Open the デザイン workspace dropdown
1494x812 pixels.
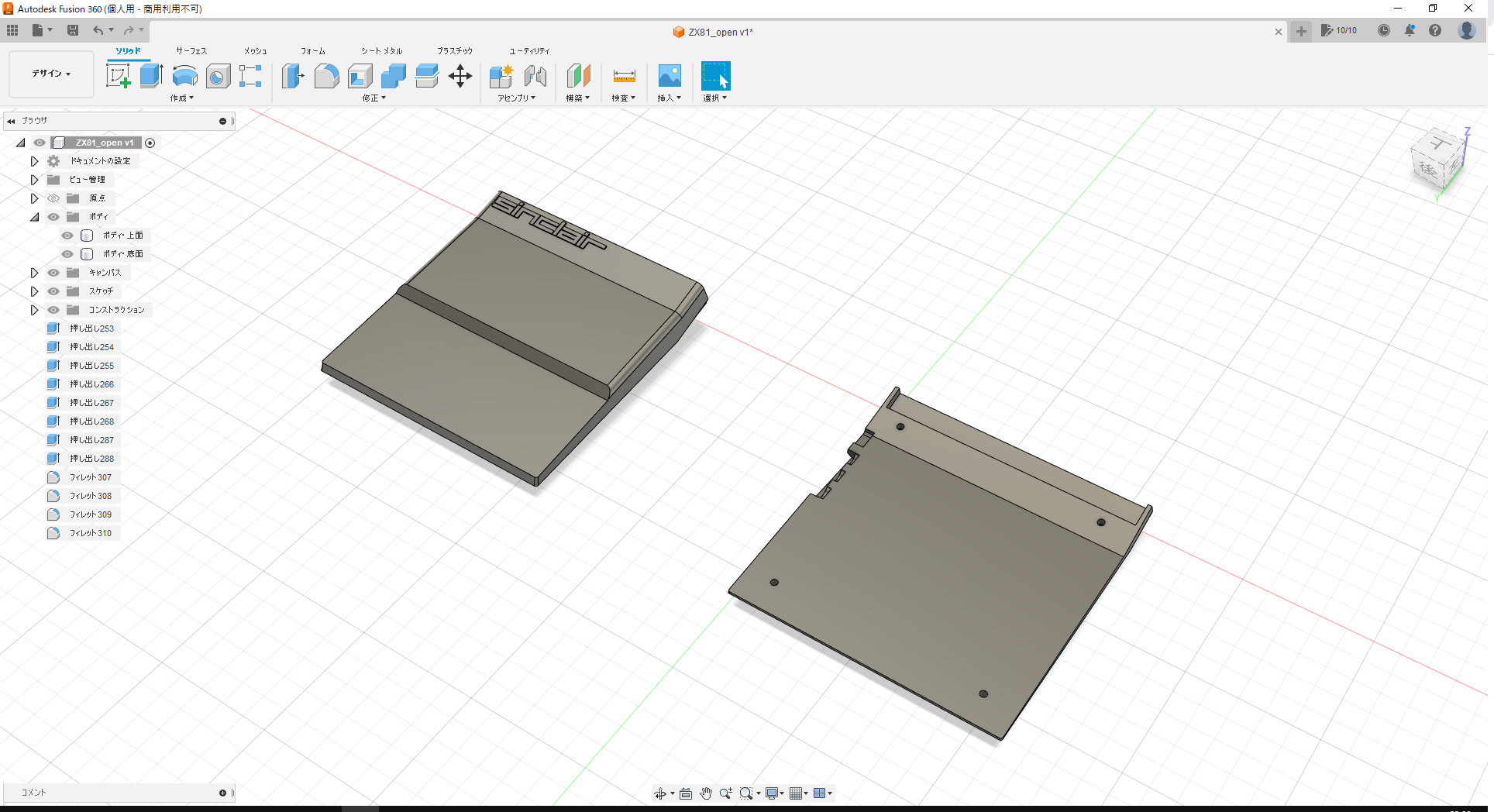click(51, 74)
